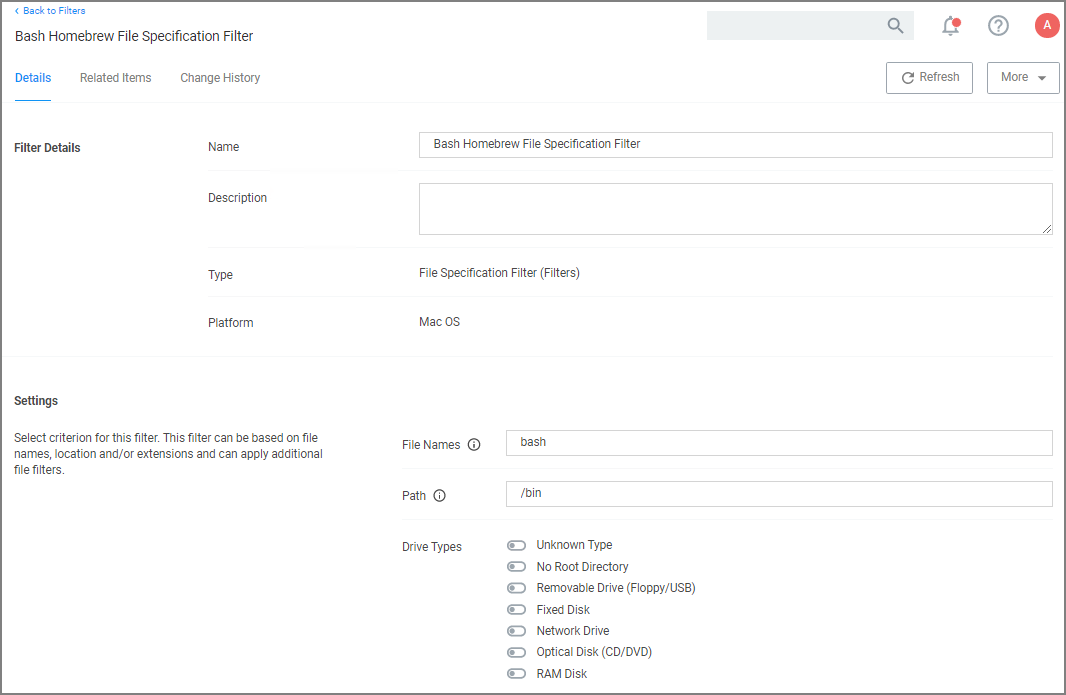The image size is (1066, 695).
Task: Click the Path info icon
Action: (439, 496)
